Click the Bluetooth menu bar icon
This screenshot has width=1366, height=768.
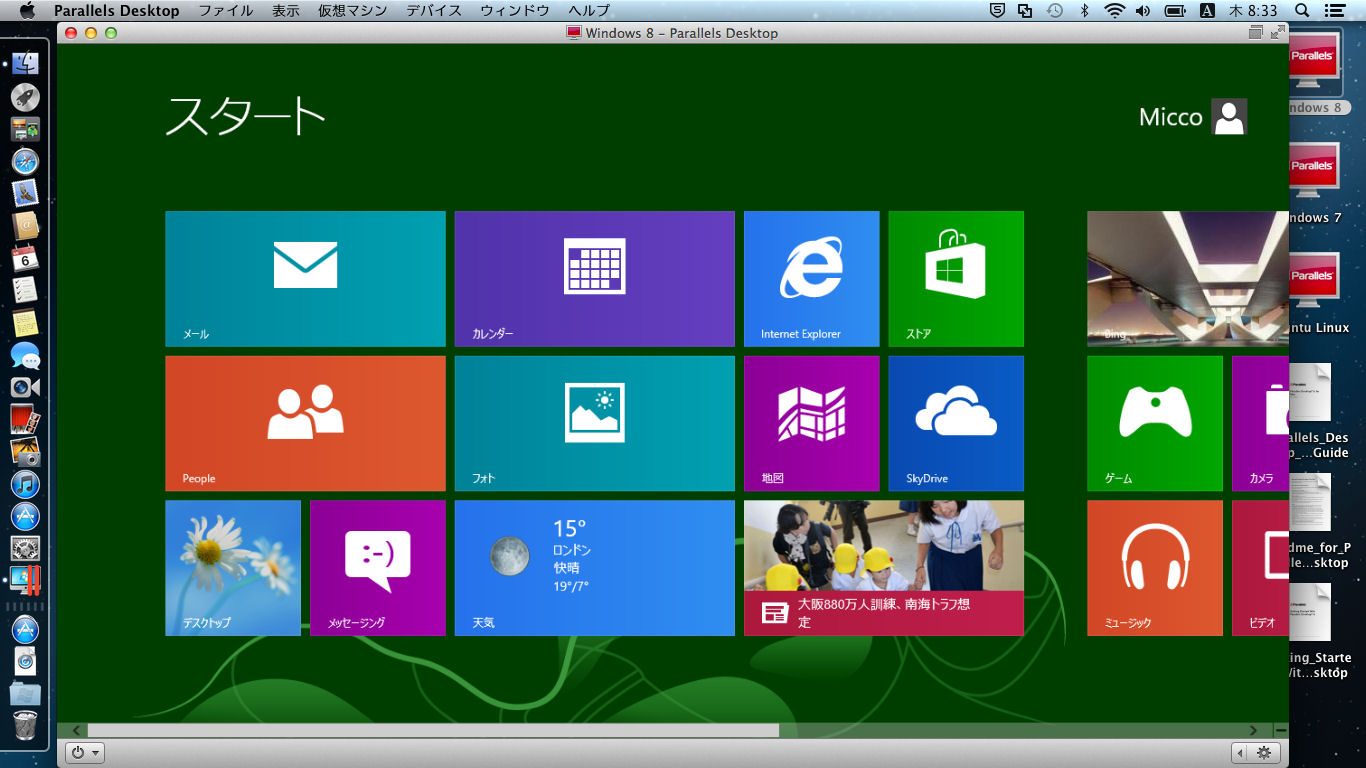coord(1084,10)
